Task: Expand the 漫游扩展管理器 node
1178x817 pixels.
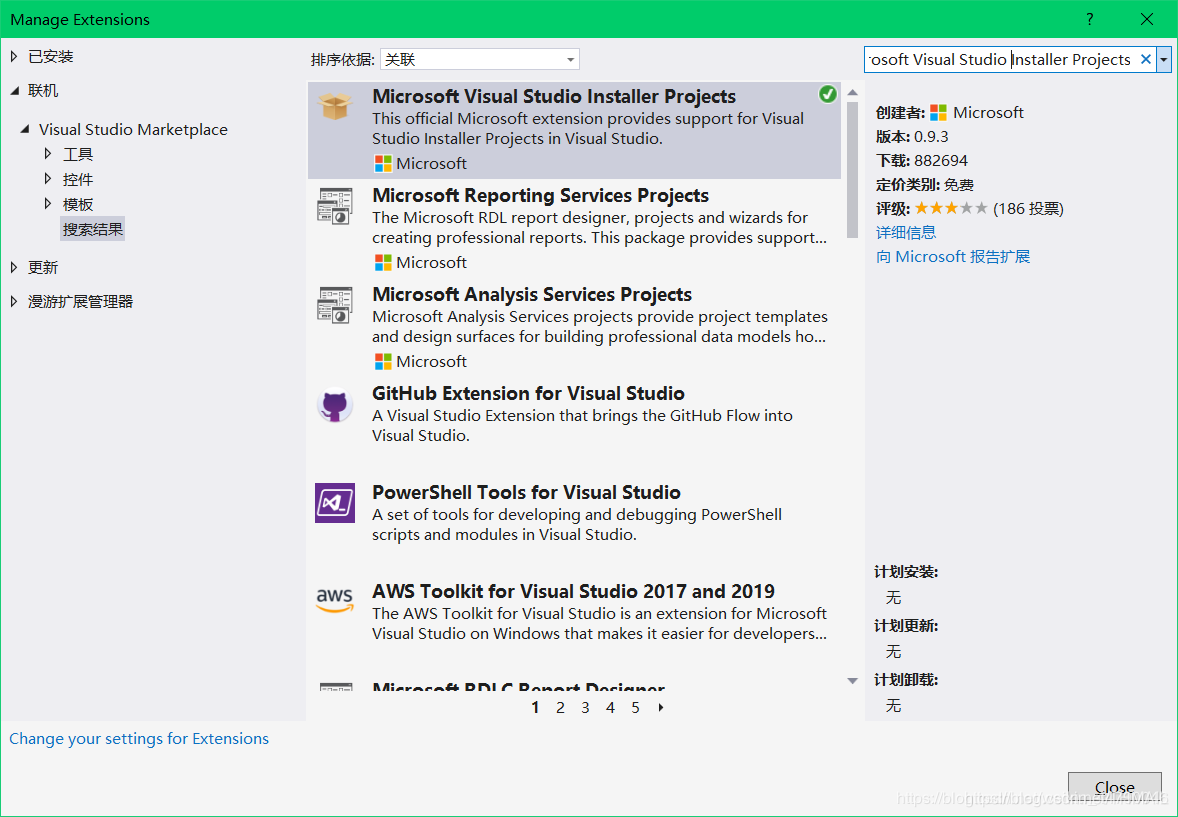Action: click(x=14, y=301)
